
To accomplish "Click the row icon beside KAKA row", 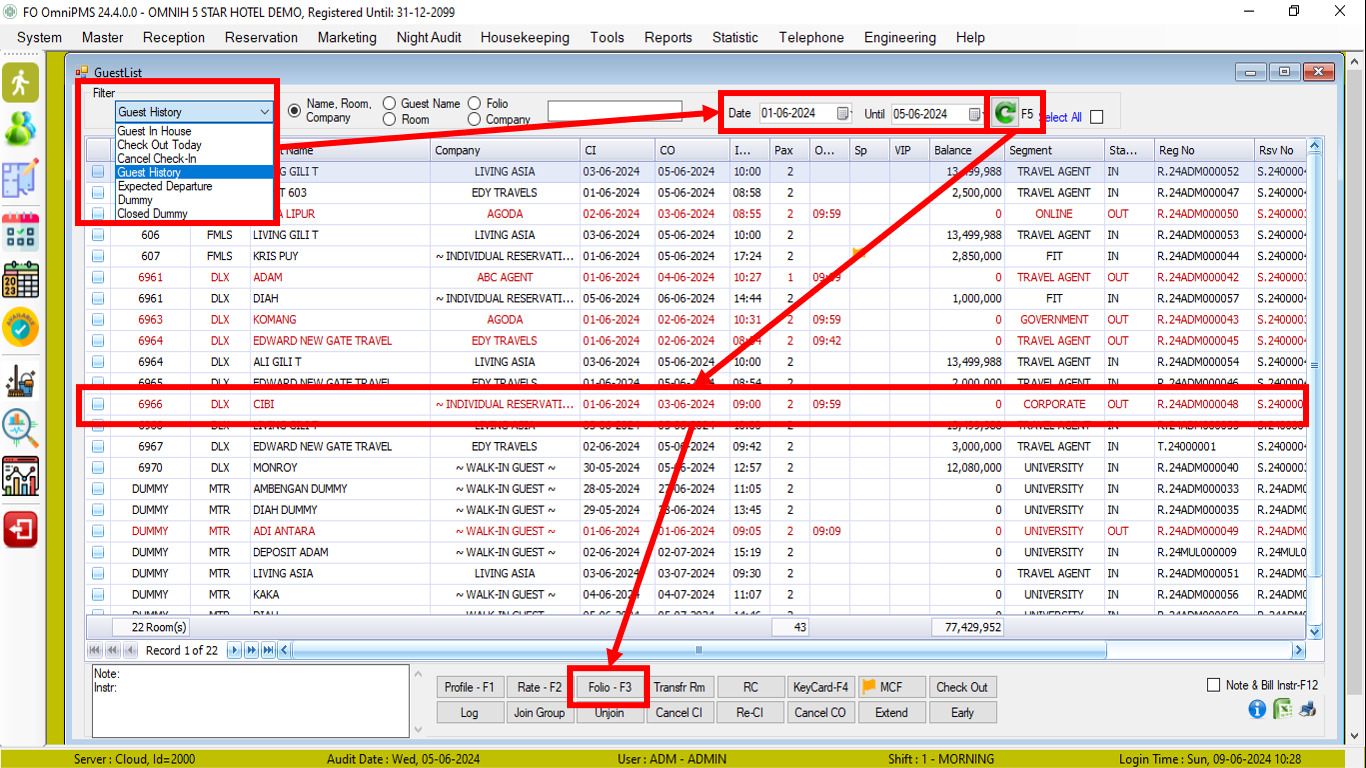I will 98,594.
